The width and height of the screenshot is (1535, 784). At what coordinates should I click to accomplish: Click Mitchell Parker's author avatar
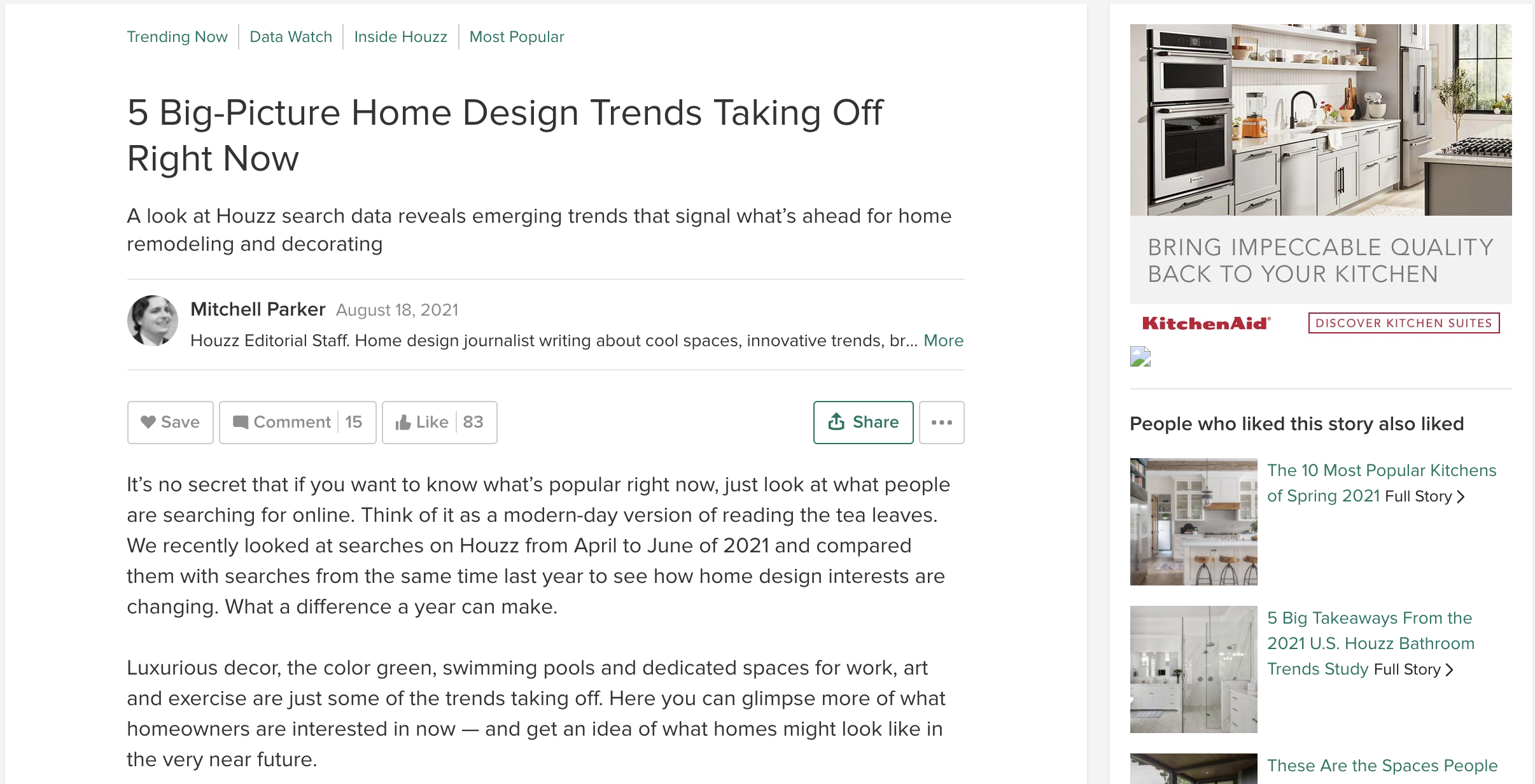pyautogui.click(x=153, y=321)
